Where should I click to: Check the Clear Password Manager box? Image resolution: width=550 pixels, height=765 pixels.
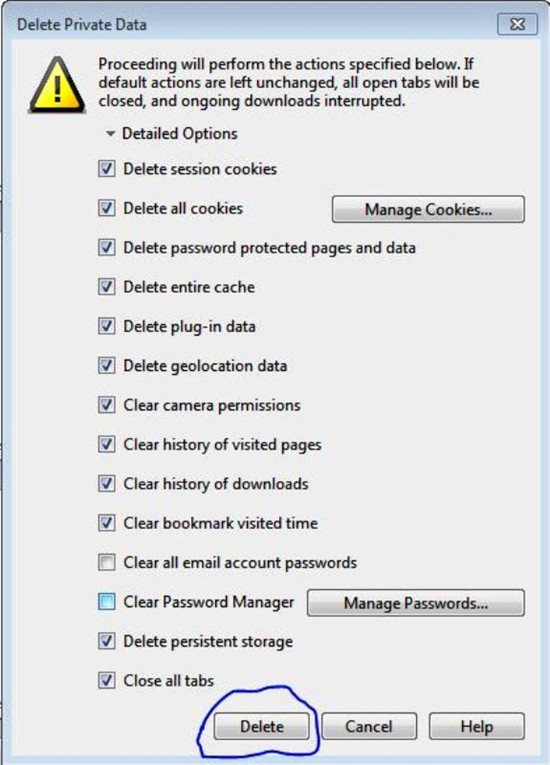pos(106,602)
